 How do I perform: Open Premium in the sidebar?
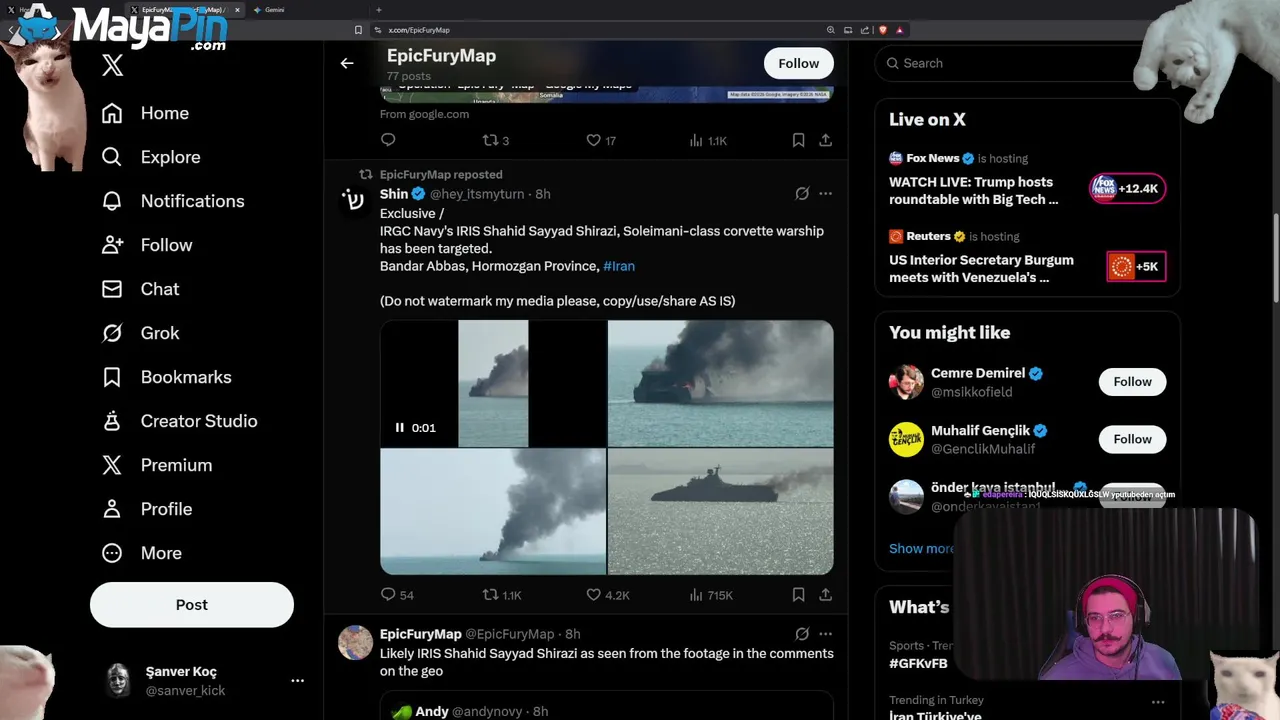[x=157, y=465]
